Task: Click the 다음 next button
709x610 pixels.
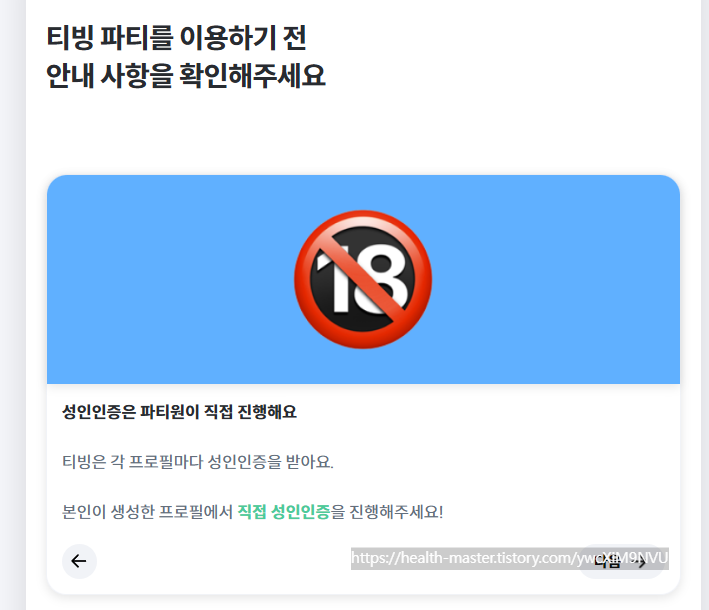Action: click(621, 561)
